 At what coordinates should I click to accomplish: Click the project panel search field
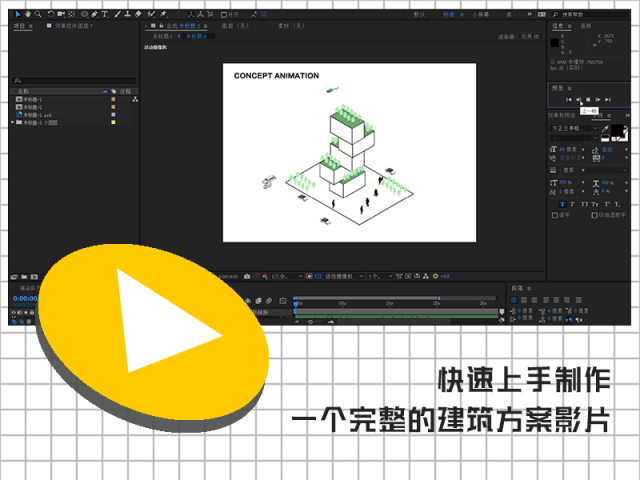pos(74,80)
